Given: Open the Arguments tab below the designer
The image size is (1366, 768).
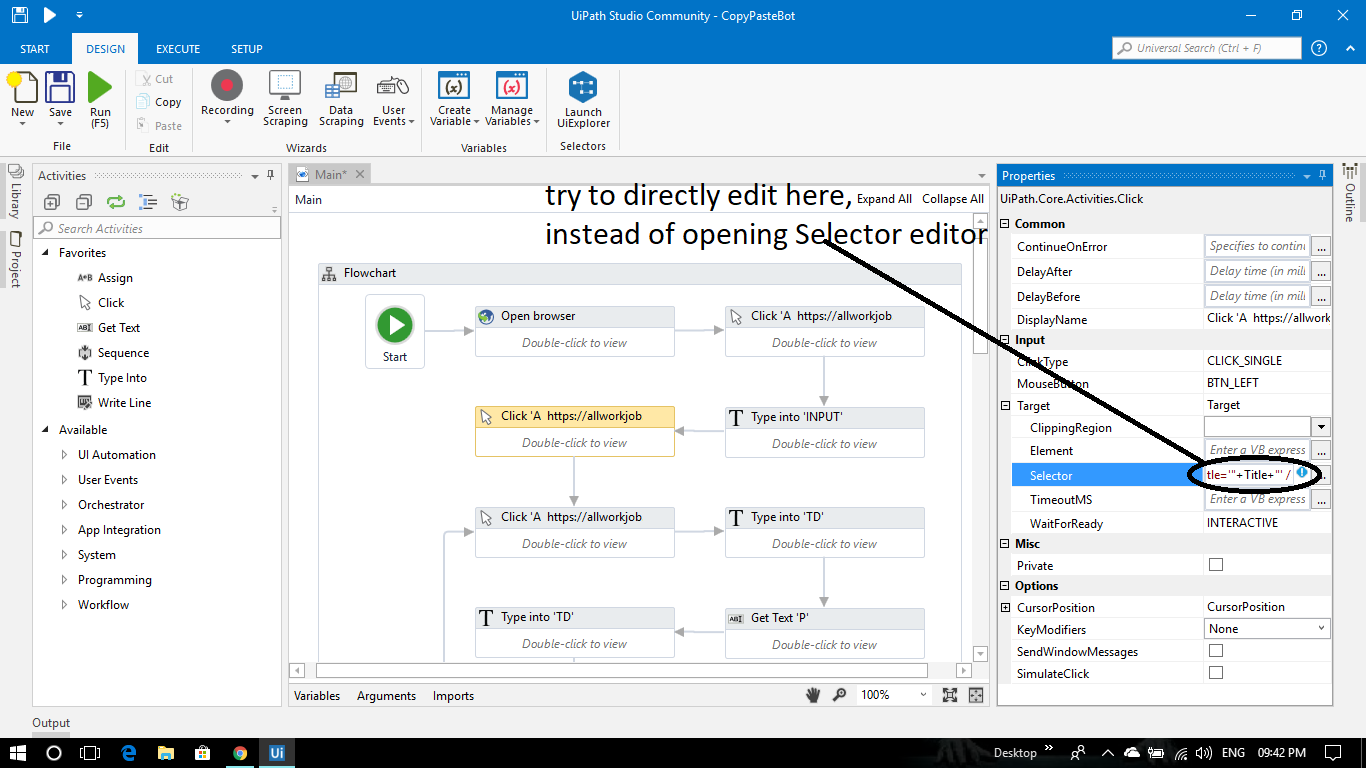Looking at the screenshot, I should click(386, 696).
